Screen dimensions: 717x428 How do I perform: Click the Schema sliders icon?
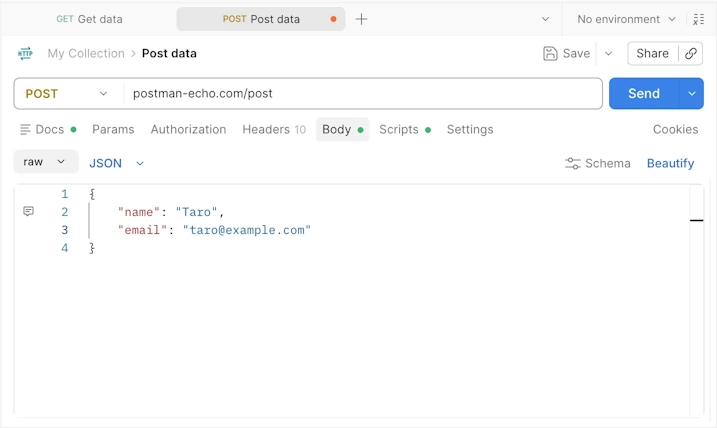point(573,163)
